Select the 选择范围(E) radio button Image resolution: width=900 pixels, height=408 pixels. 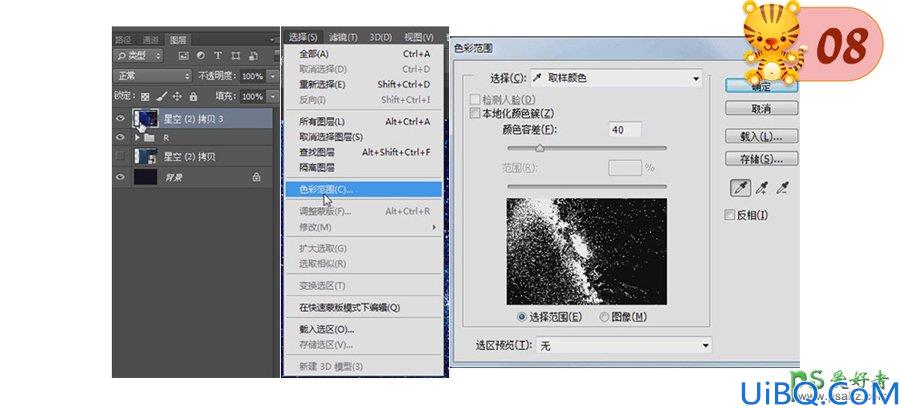coord(521,316)
